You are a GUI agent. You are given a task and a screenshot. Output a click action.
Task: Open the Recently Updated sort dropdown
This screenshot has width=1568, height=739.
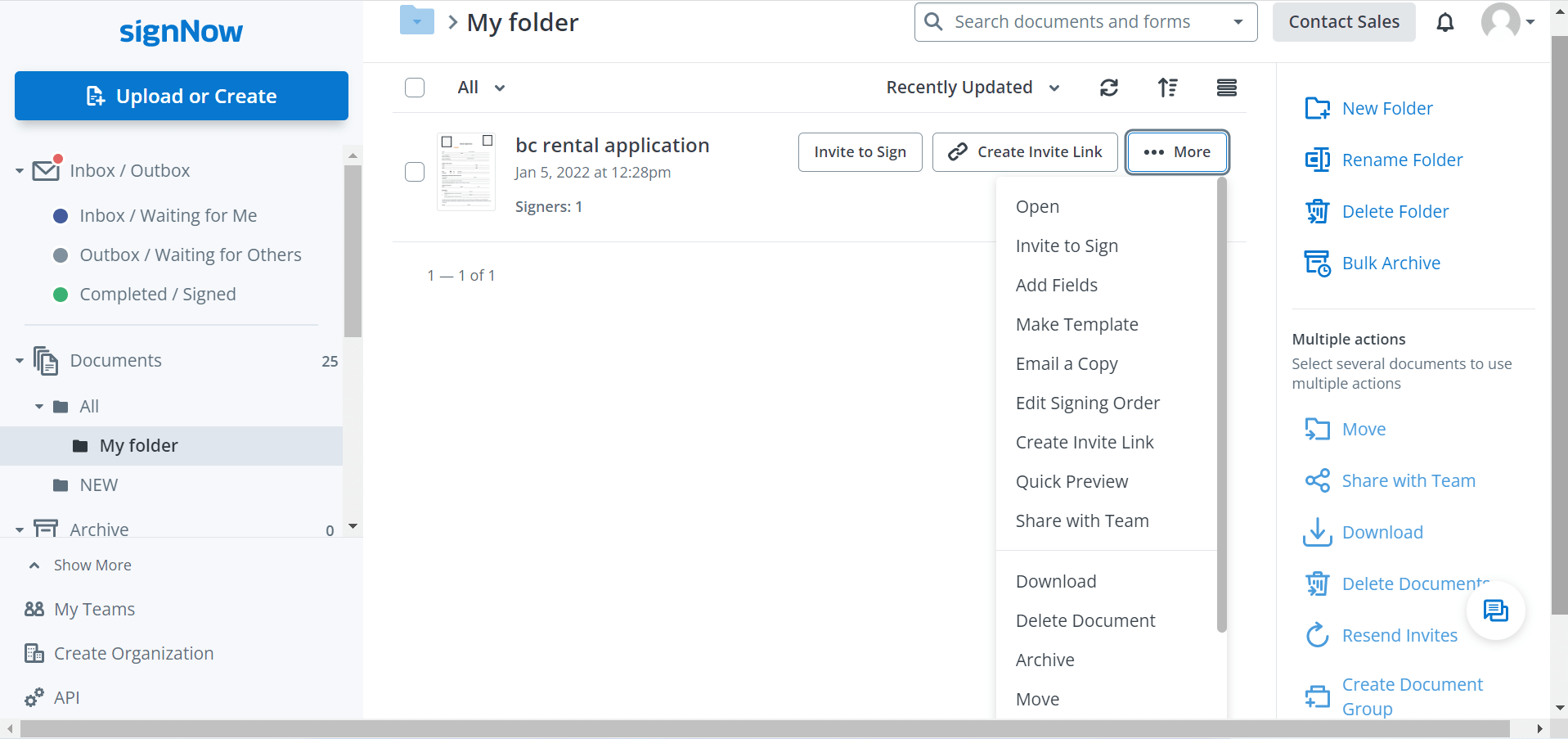click(972, 87)
